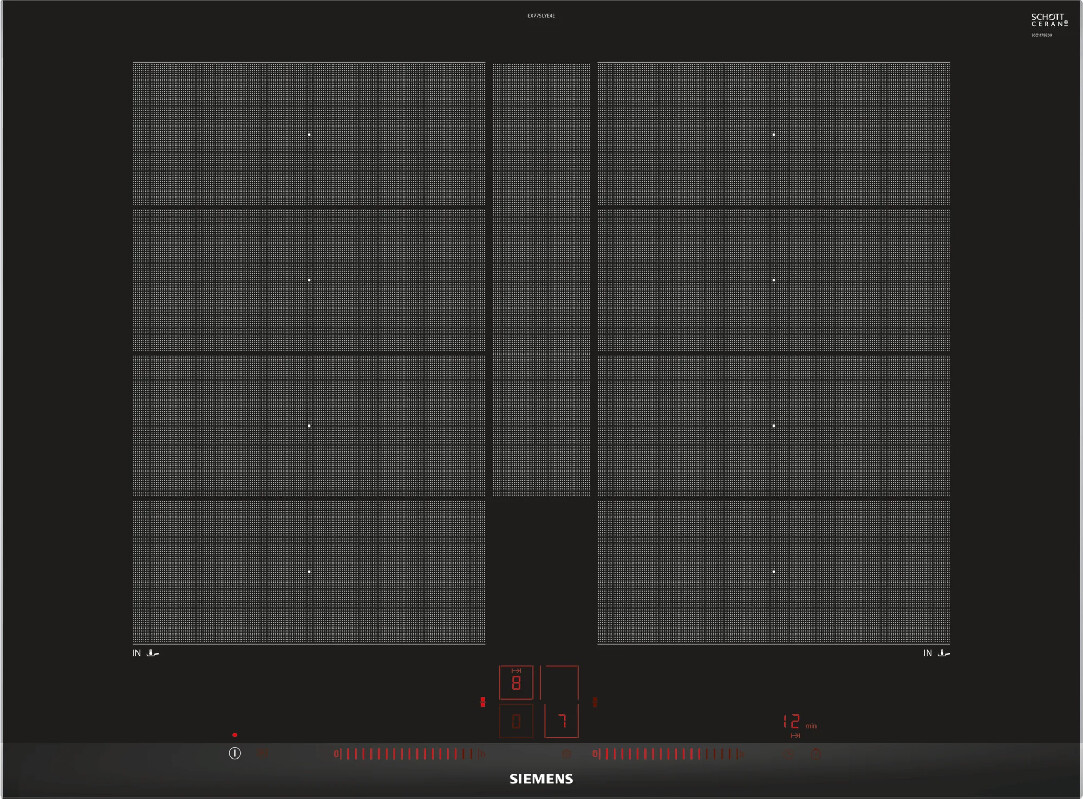1083x799 pixels.
Task: Select the empty top-right zone display box
Action: (x=560, y=683)
